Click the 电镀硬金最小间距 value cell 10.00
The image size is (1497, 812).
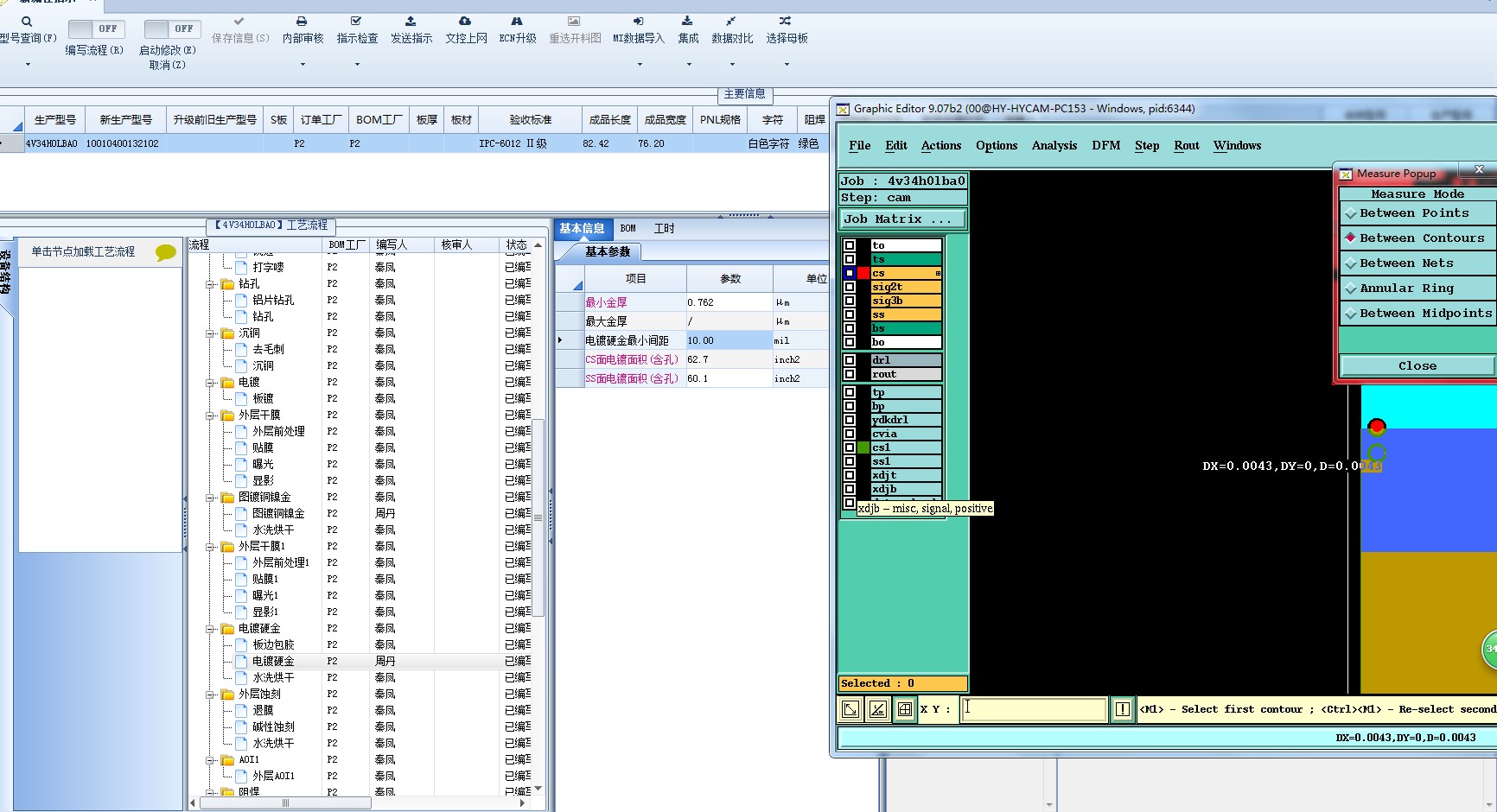729,341
